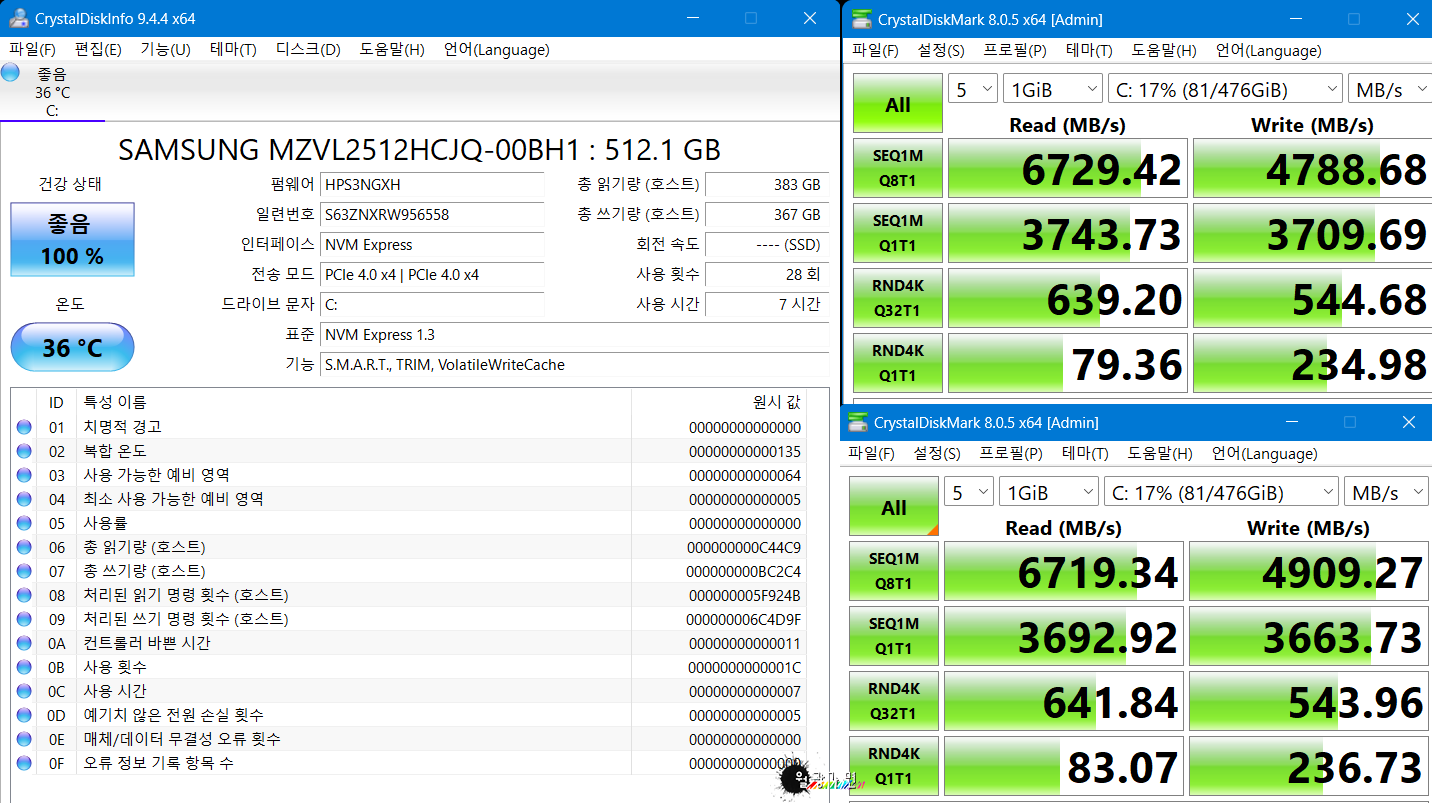
Task: Run all tests with top All button
Action: point(897,104)
